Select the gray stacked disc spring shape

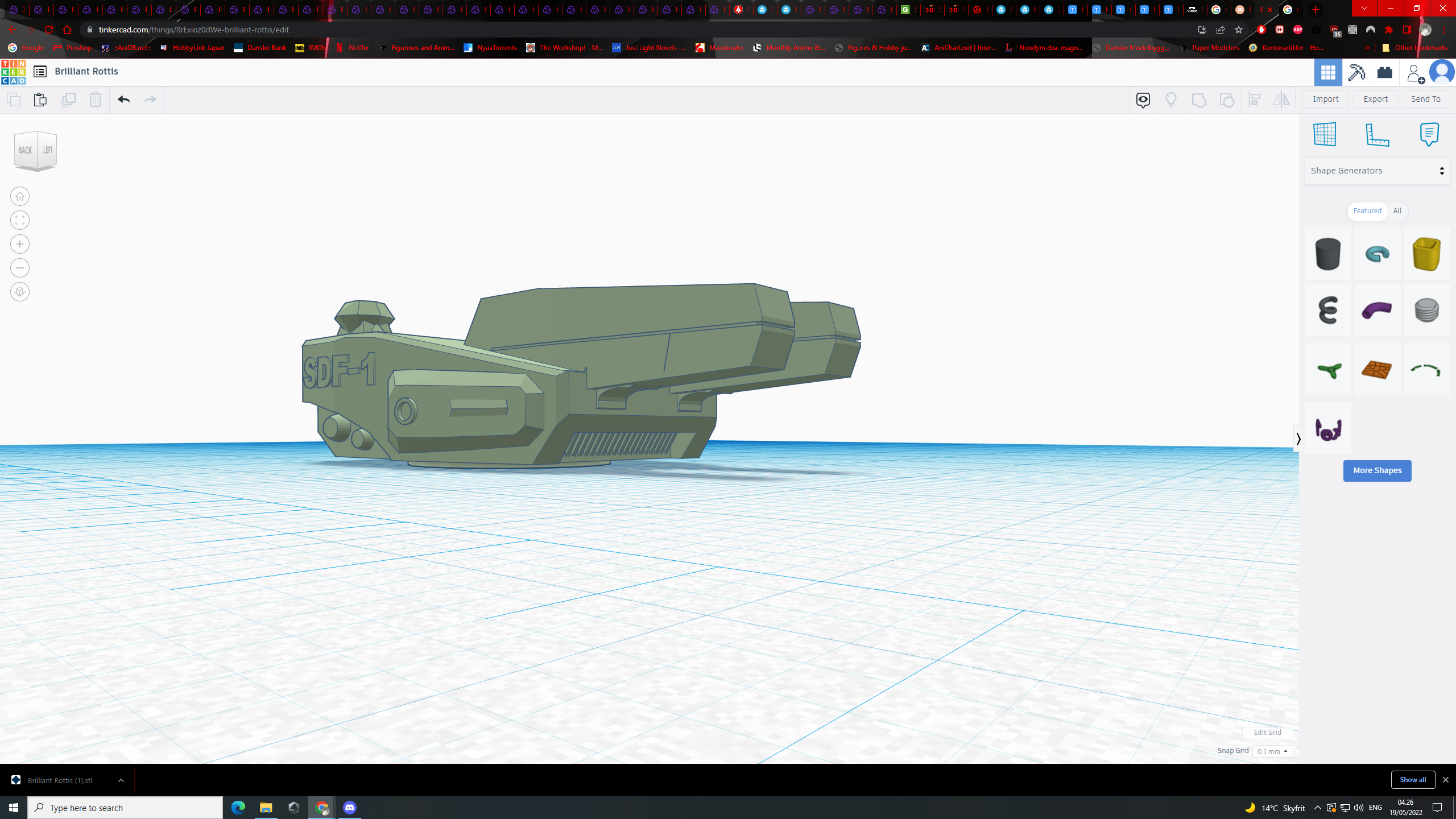[1426, 311]
